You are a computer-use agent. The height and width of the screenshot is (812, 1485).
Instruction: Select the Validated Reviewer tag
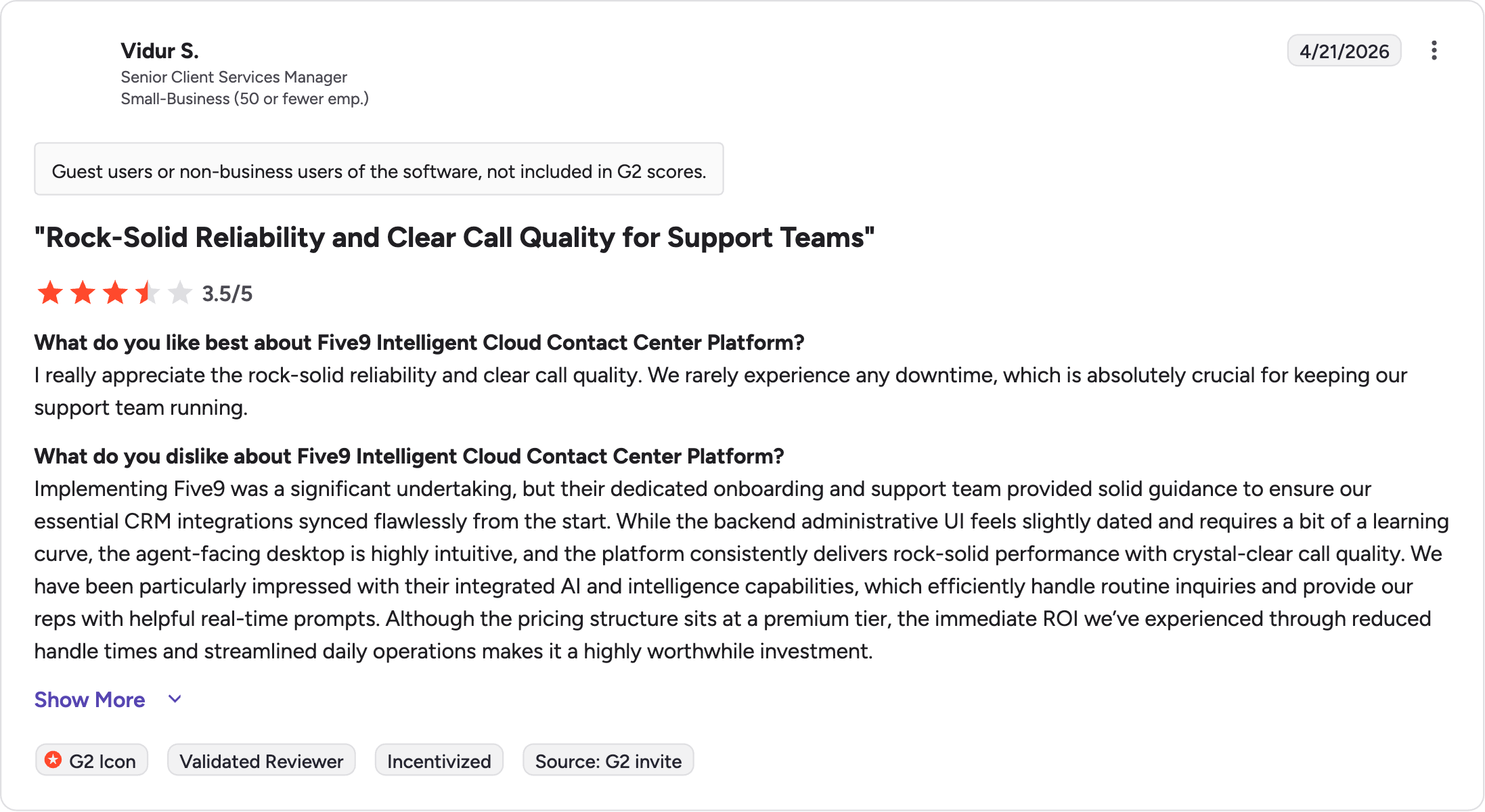[261, 761]
